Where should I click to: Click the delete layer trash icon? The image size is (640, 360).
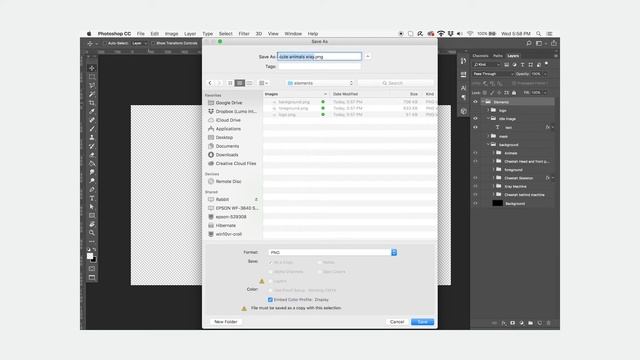click(548, 323)
